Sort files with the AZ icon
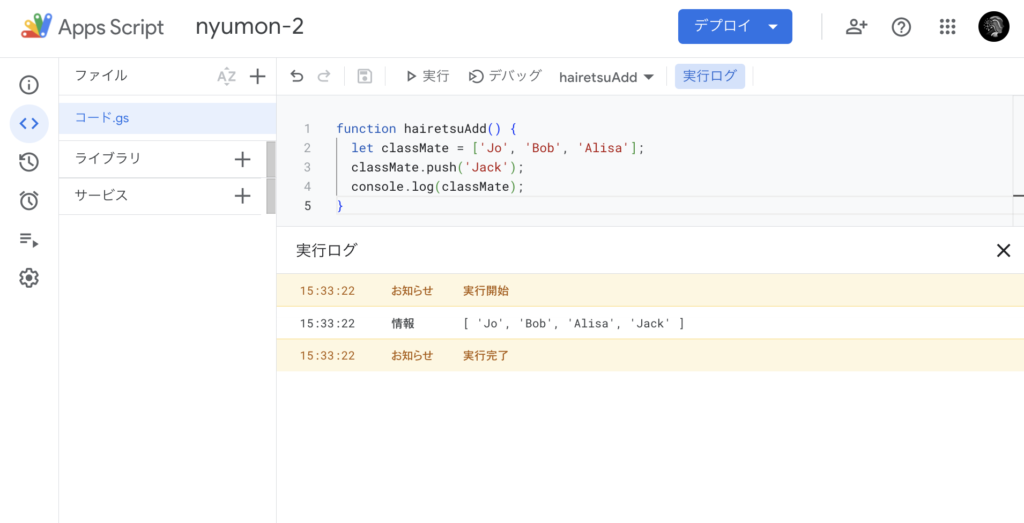This screenshot has height=523, width=1024. tap(226, 76)
